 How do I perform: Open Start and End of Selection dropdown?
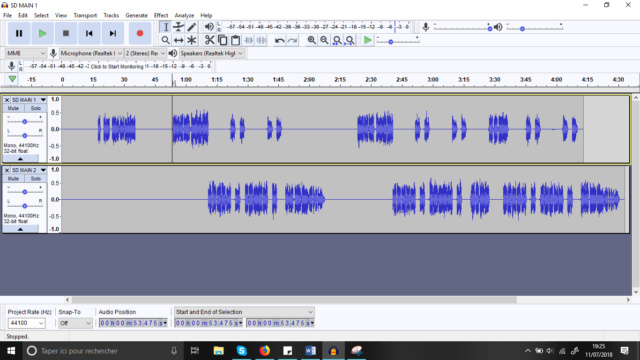tap(244, 312)
